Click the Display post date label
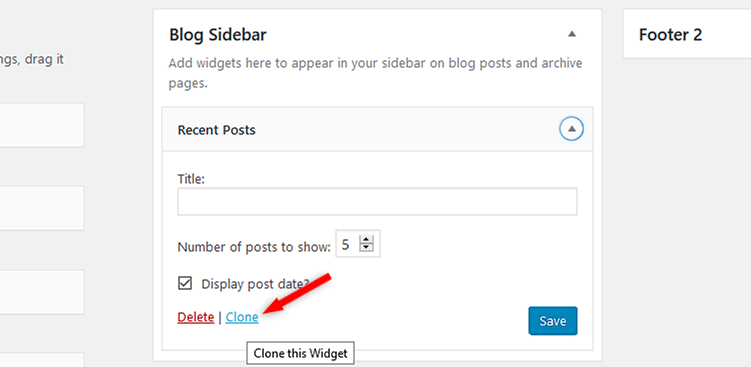This screenshot has height=367, width=751. pos(256,284)
